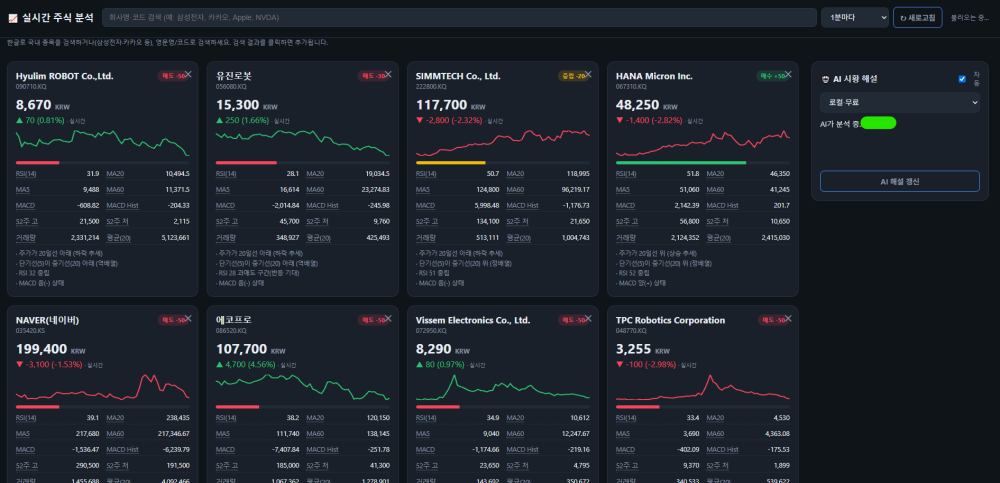The height and width of the screenshot is (483, 1000).
Task: Click the NAVER price chart sparkline
Action: coord(103,387)
